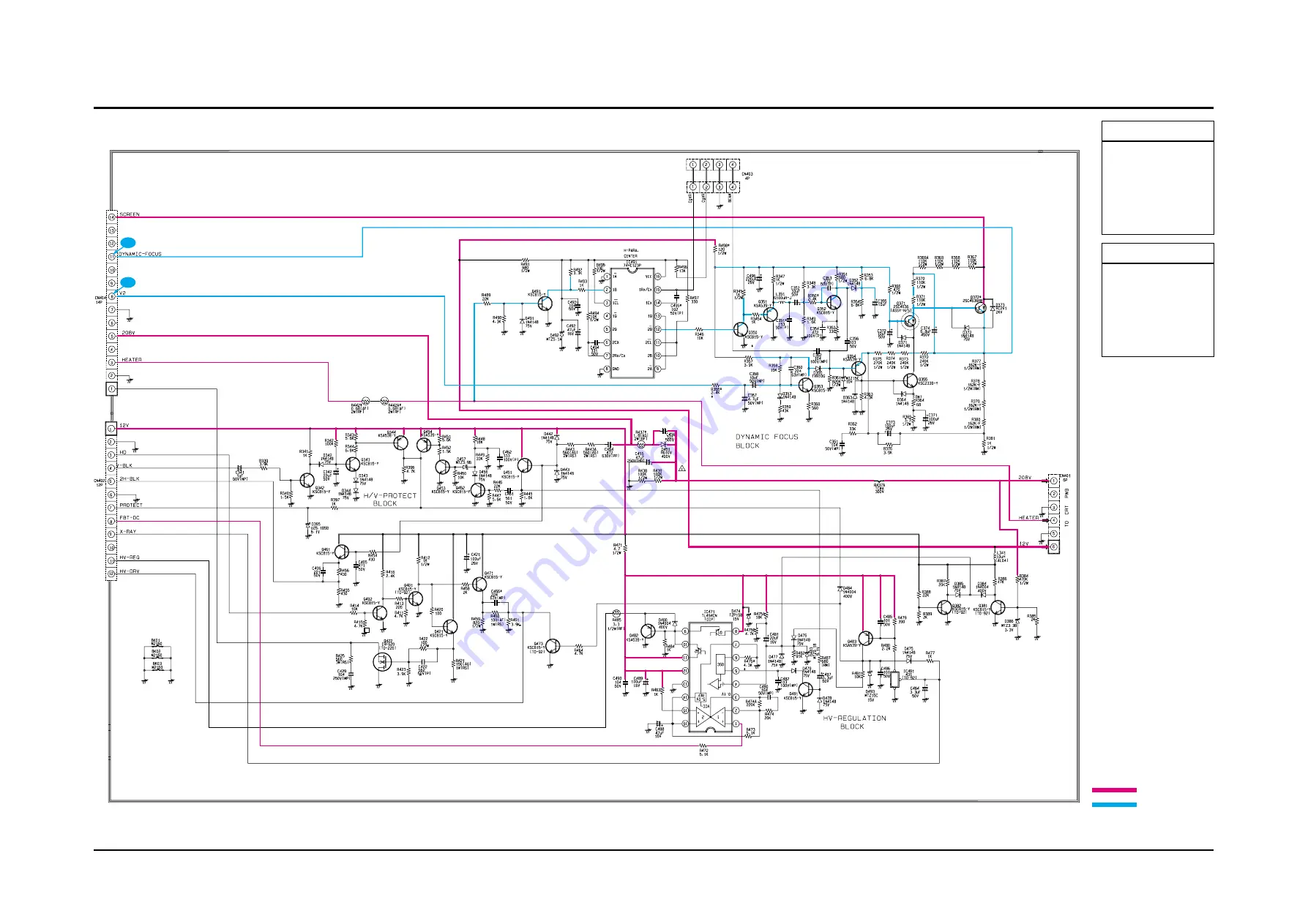Select the Q482 transistor symbol
This screenshot has width=1308, height=924.
(648, 631)
